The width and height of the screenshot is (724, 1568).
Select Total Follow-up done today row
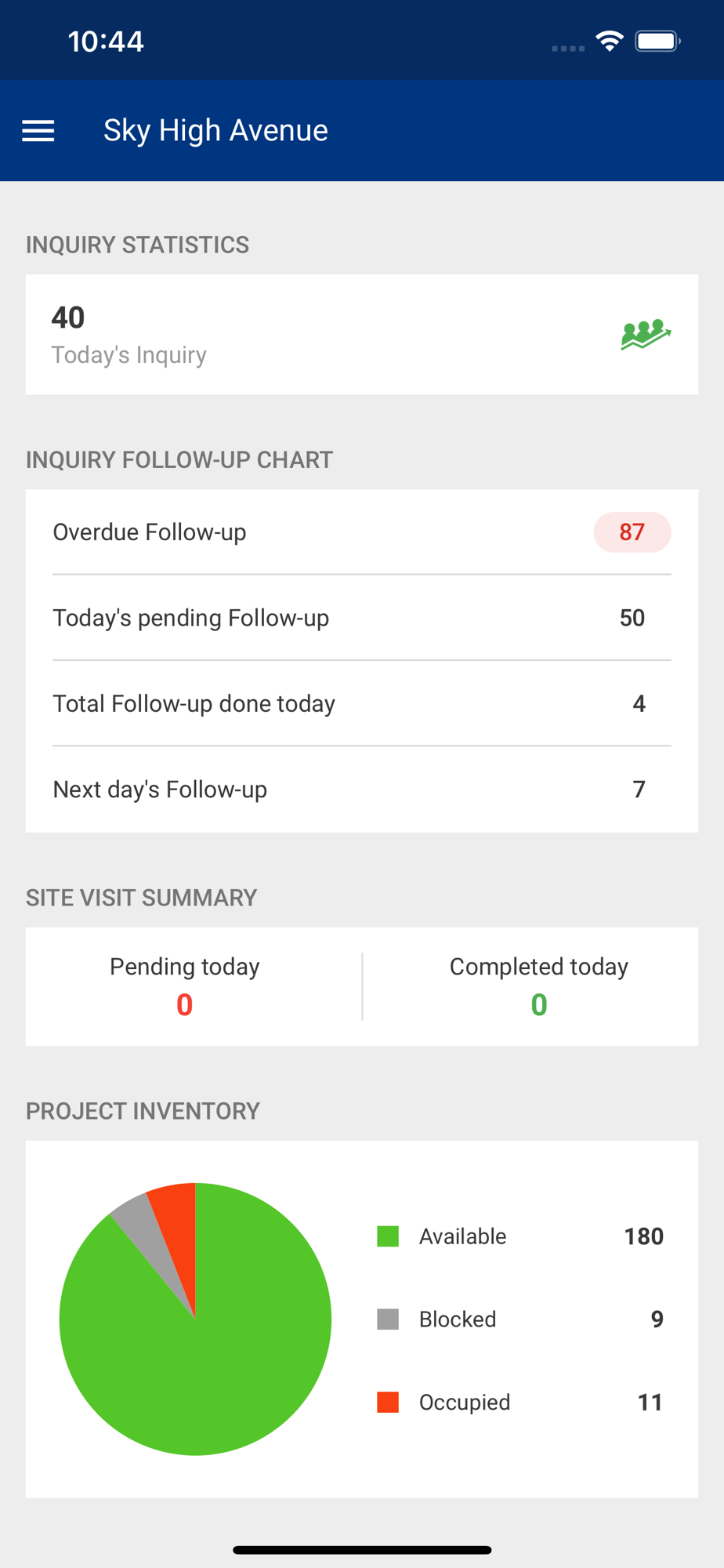[362, 703]
